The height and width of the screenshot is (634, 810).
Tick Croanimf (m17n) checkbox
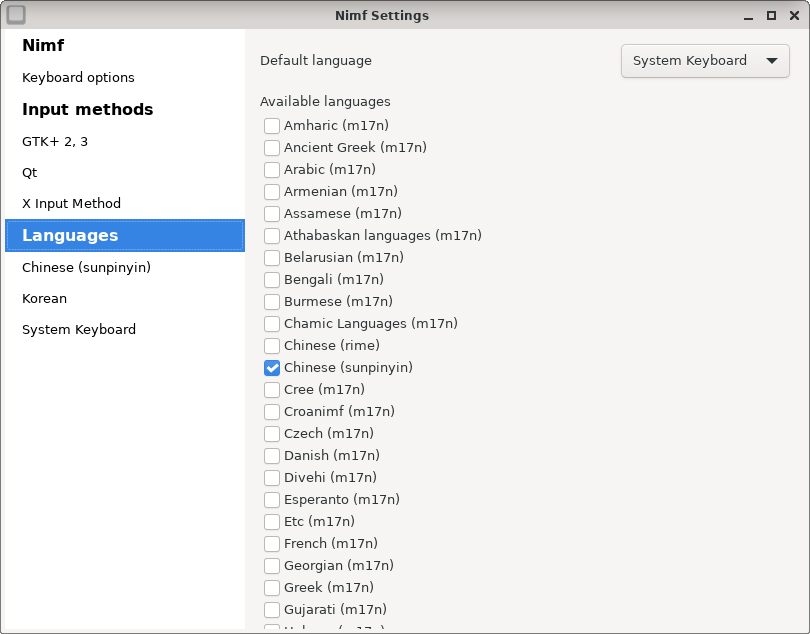coord(272,412)
